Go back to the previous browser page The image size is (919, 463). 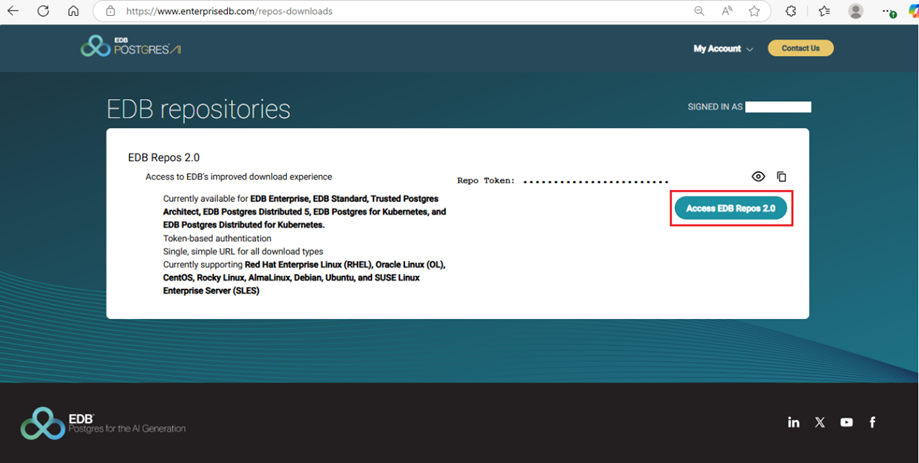tap(13, 11)
